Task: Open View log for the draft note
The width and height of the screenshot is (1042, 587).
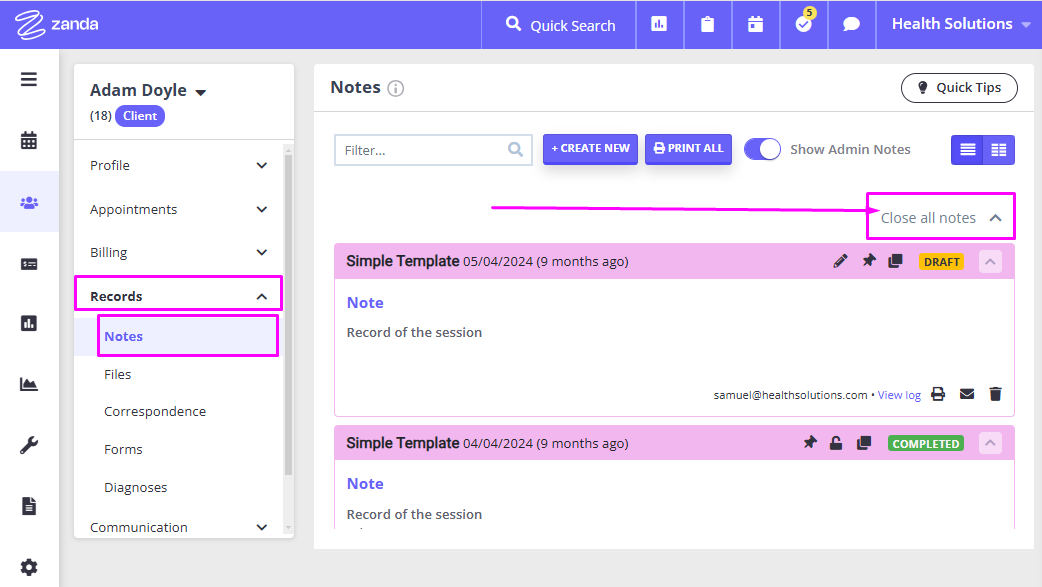Action: click(898, 394)
